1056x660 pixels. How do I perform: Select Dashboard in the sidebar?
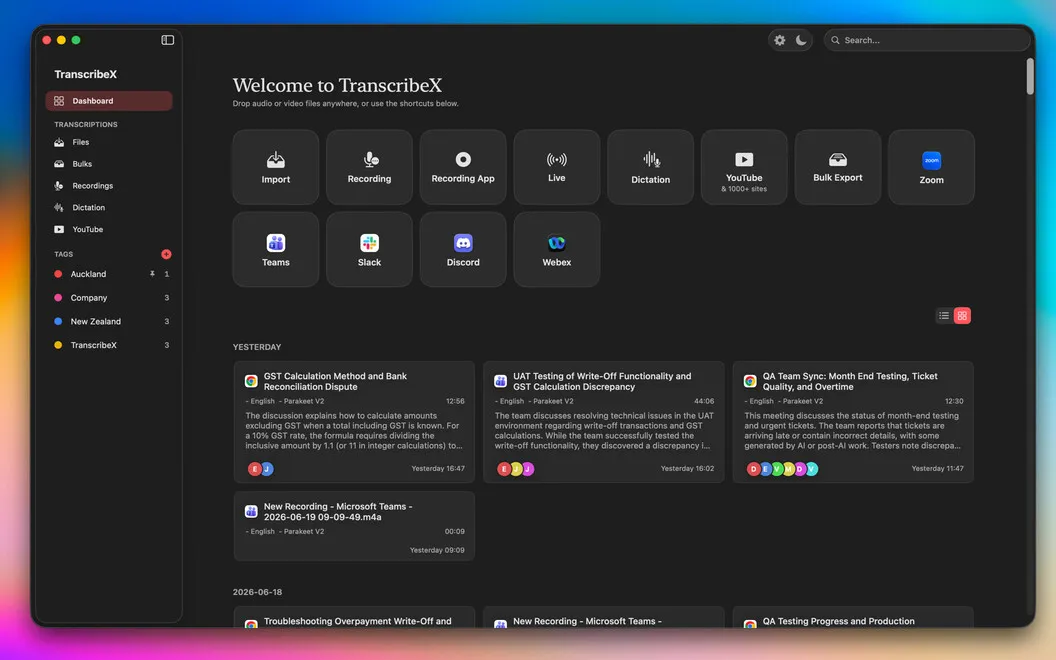coord(109,101)
